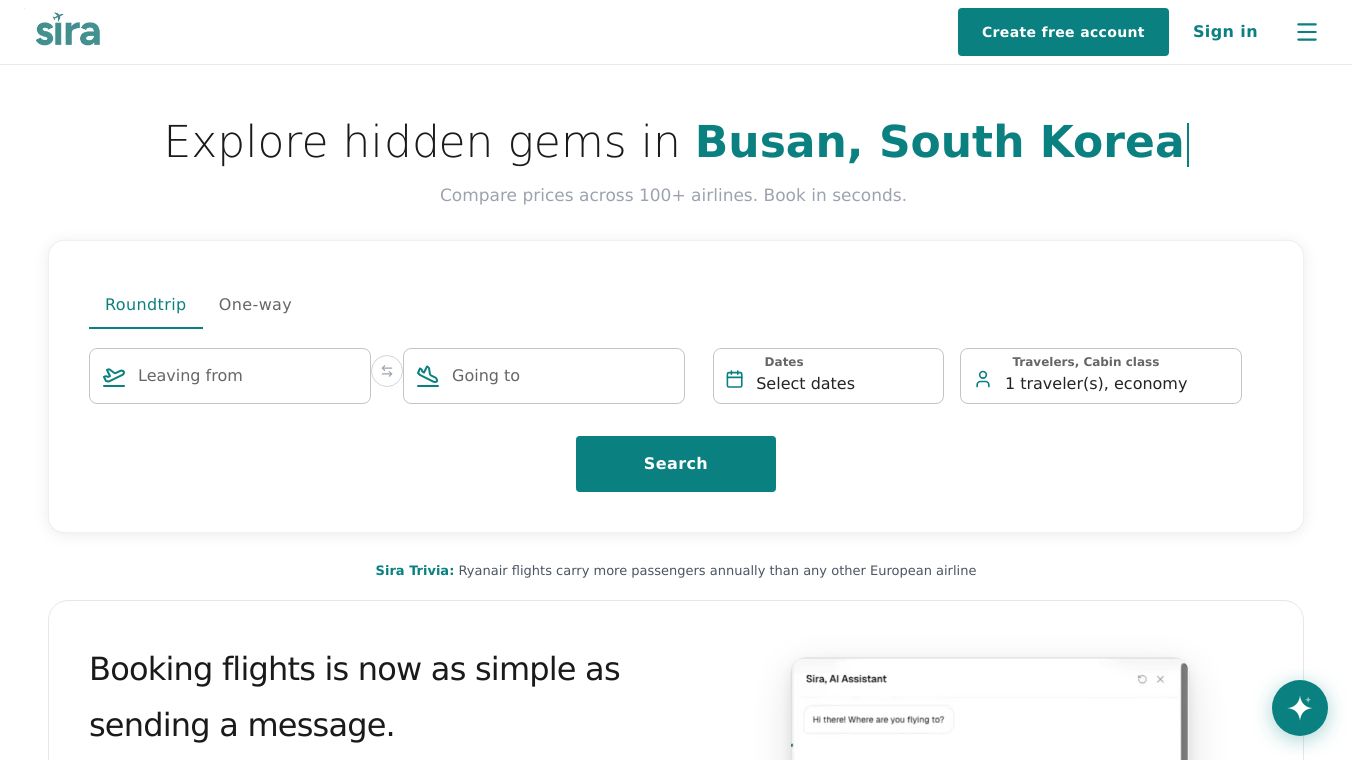Screen dimensions: 1352x760
Task: Close the Sira AI Assistant preview
Action: pos(1160,679)
